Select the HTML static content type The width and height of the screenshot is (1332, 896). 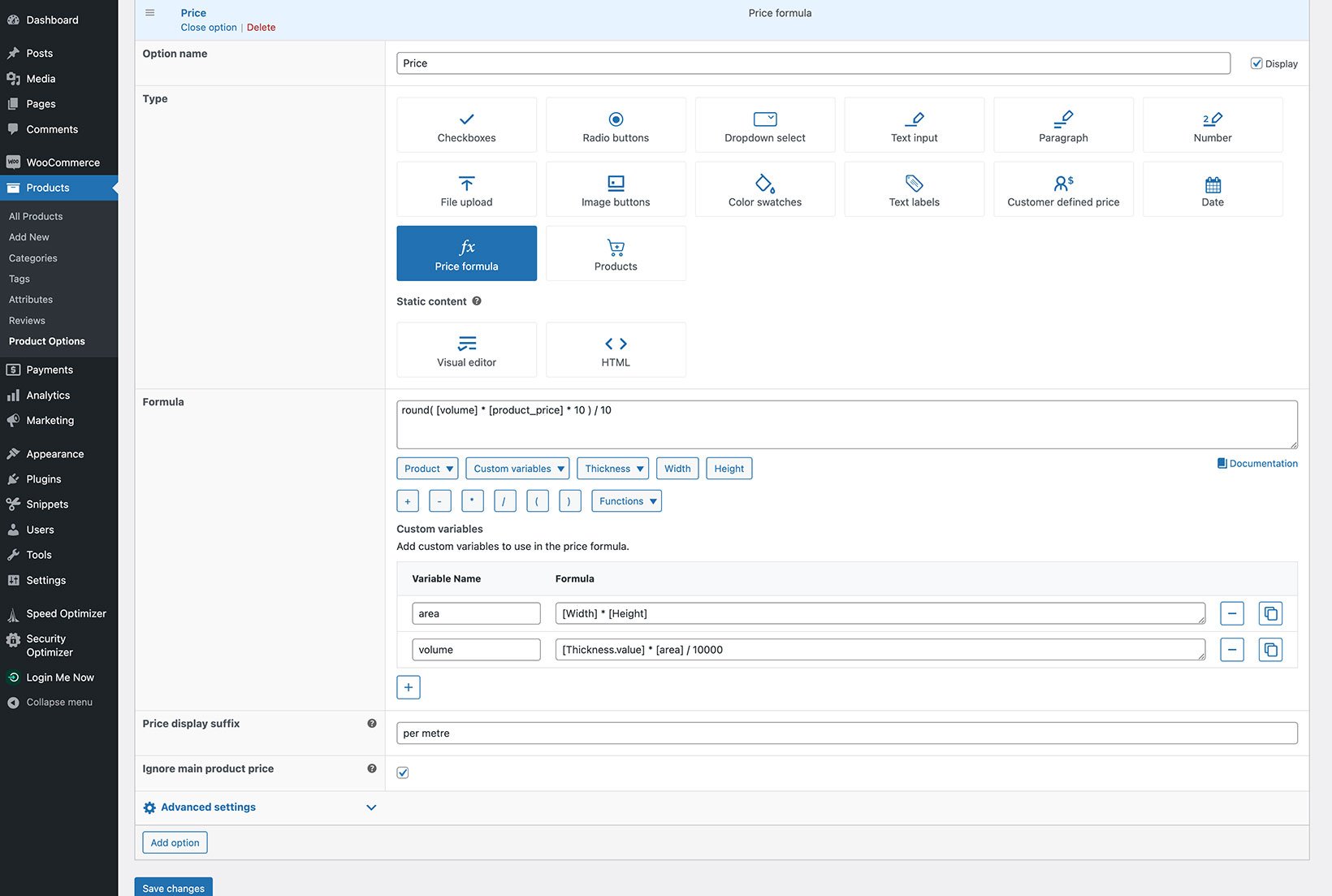[615, 350]
